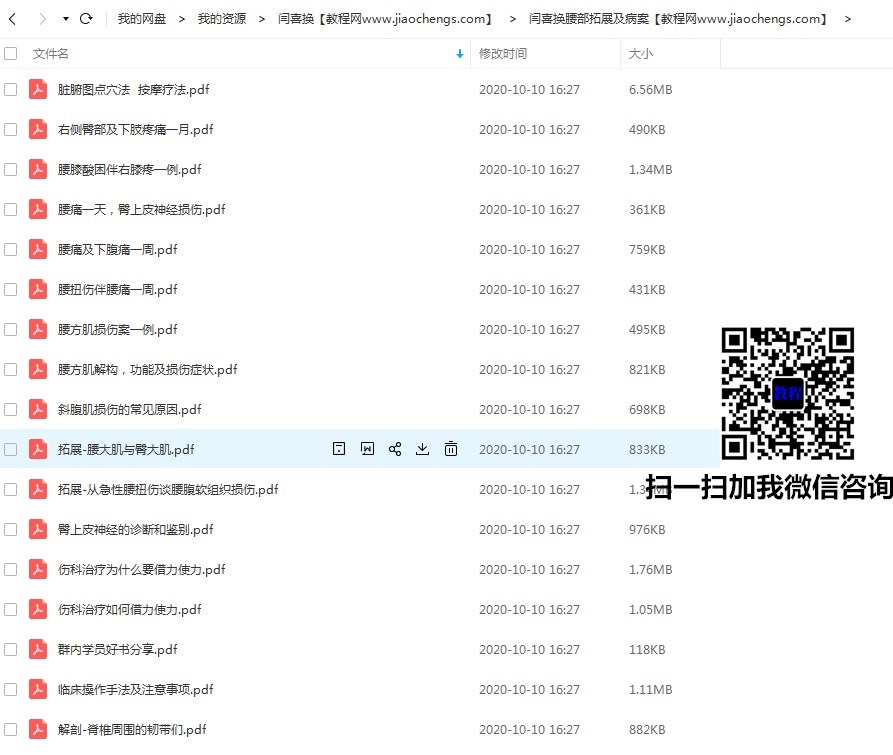Share 拓展-腰大肌与臀大肌.pdf via share icon

pos(395,449)
